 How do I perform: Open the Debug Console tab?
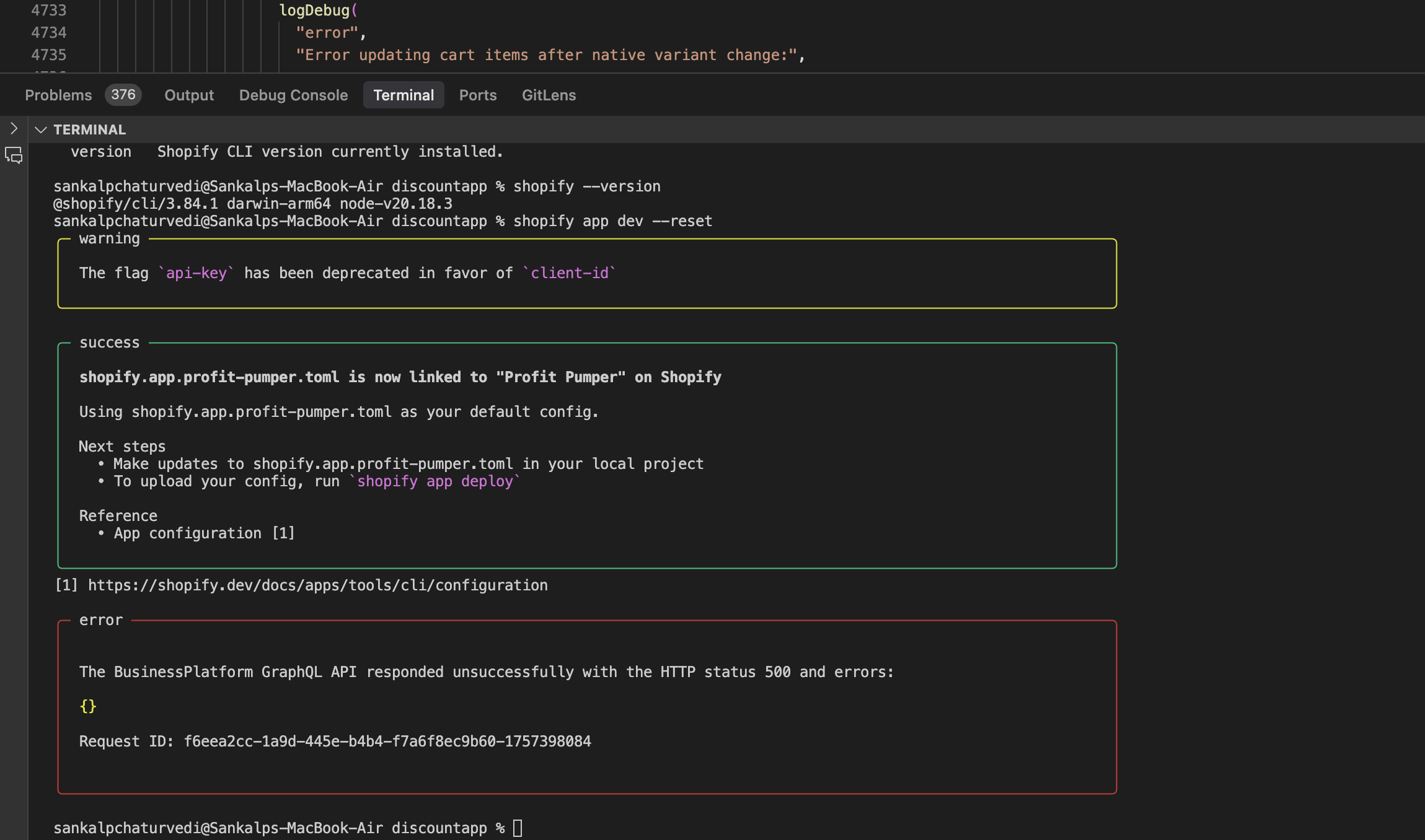[293, 95]
